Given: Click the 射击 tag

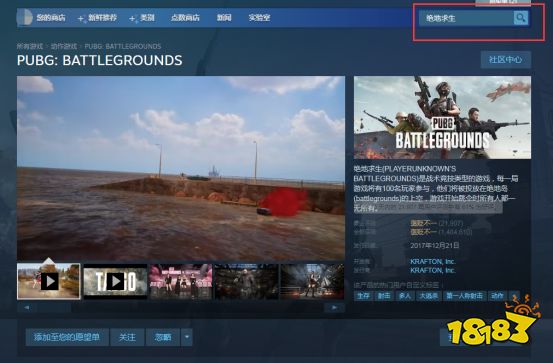Looking at the screenshot, I should pos(384,296).
